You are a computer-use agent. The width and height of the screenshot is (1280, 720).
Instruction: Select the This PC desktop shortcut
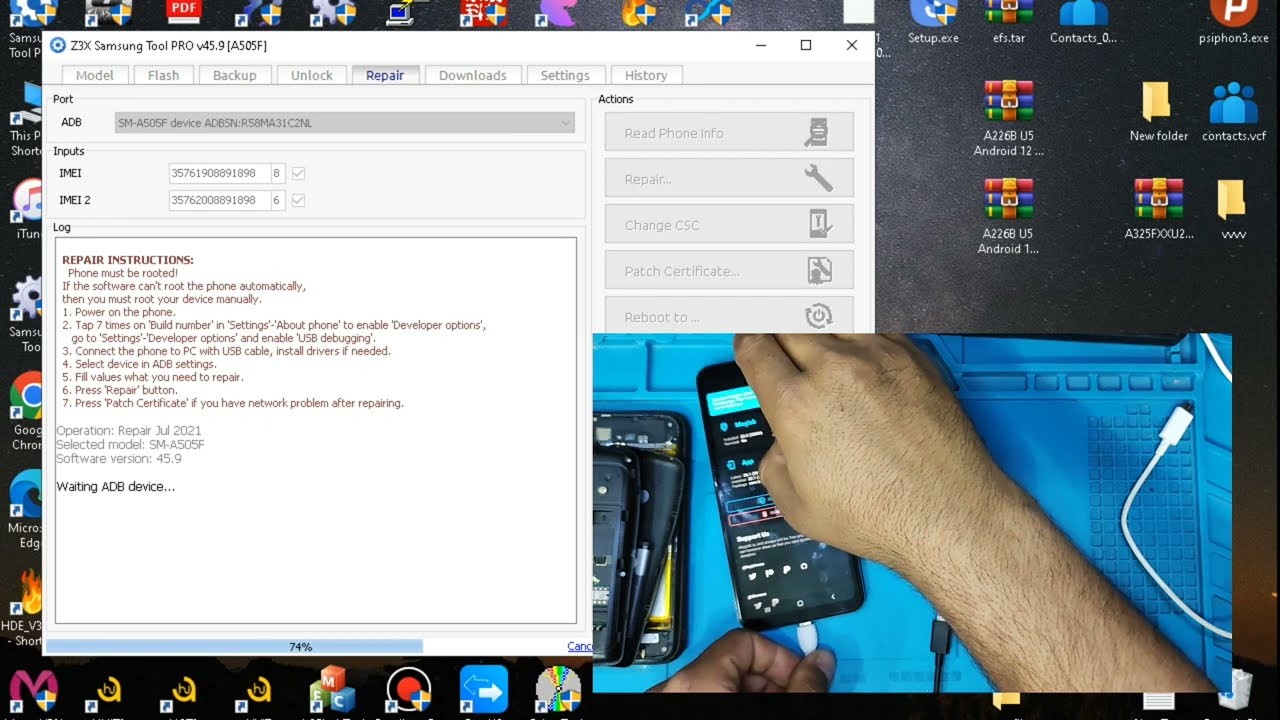[26, 118]
